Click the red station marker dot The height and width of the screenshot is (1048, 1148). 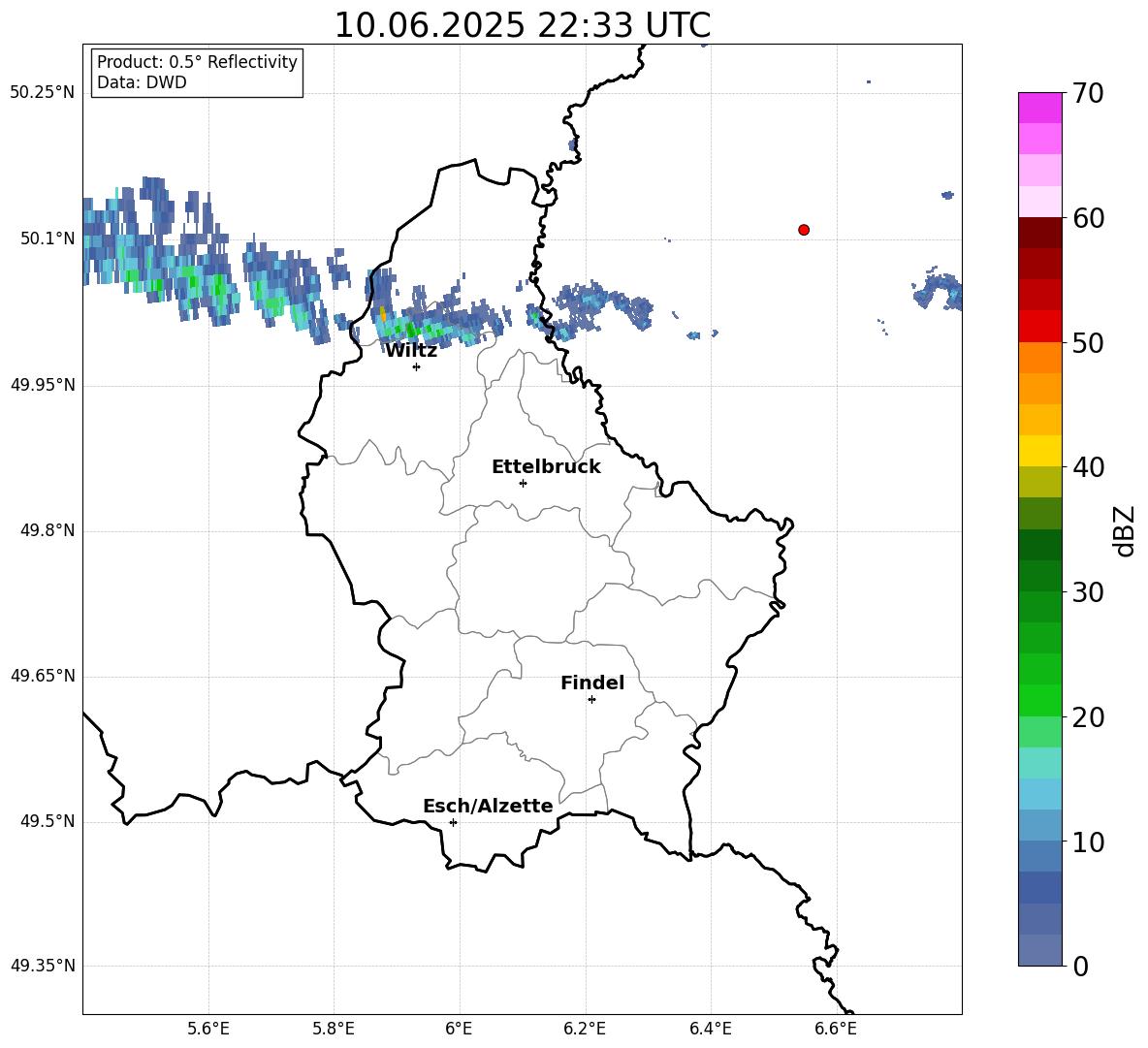click(804, 230)
